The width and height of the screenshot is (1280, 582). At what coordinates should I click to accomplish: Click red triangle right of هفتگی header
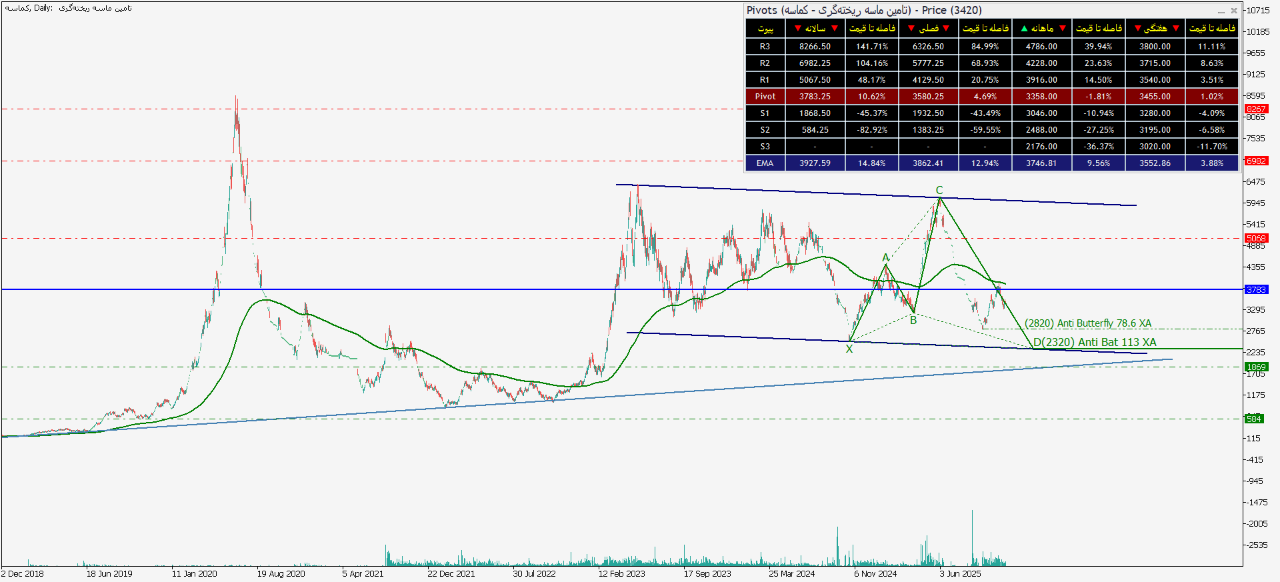point(1173,28)
